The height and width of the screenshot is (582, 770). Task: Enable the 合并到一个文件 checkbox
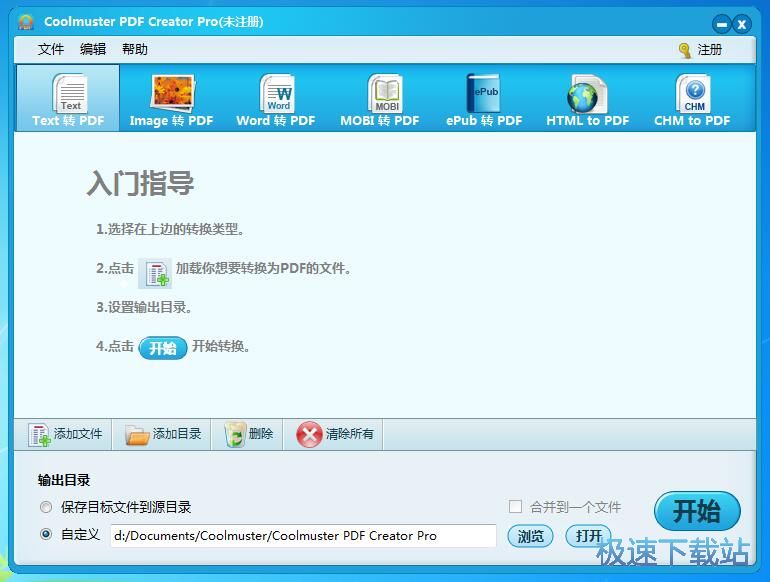point(515,506)
